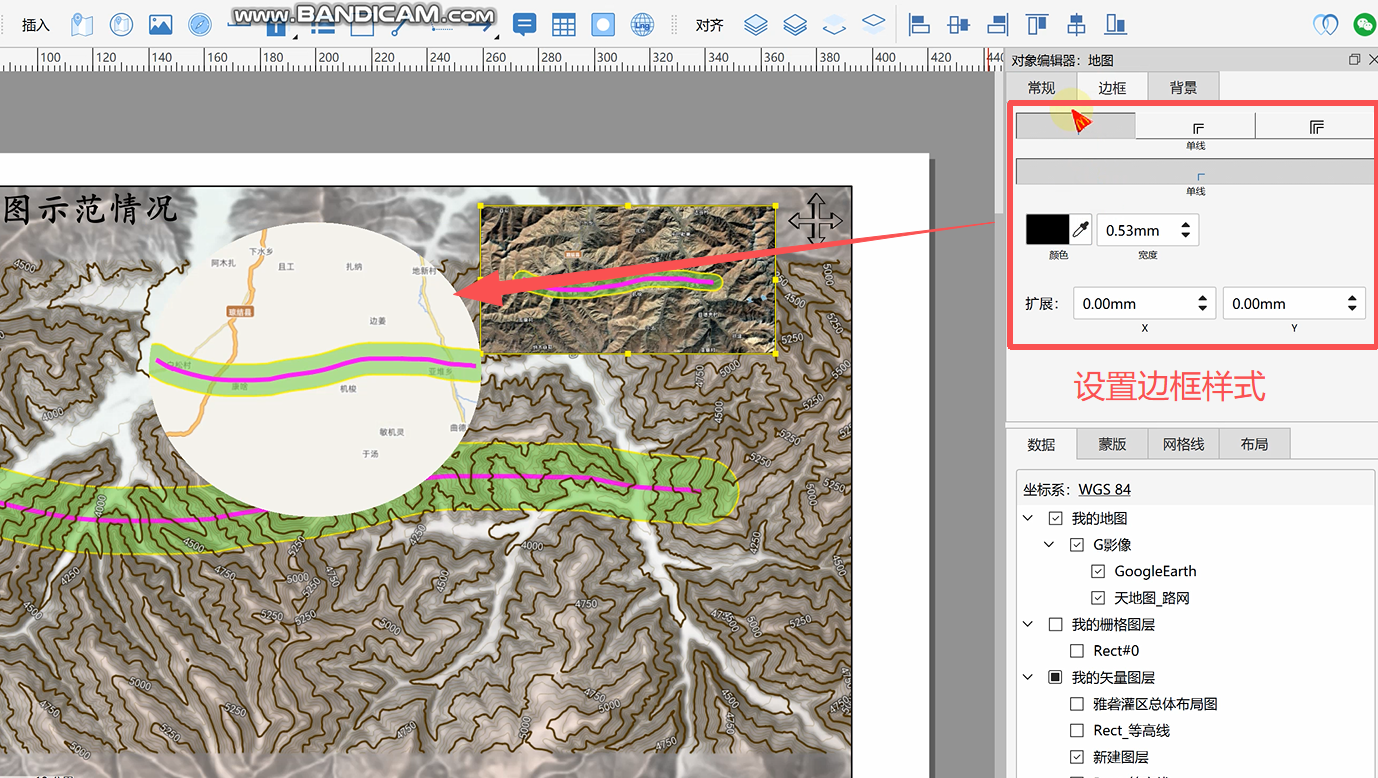
Task: Open the 背景 tab
Action: pos(1183,88)
